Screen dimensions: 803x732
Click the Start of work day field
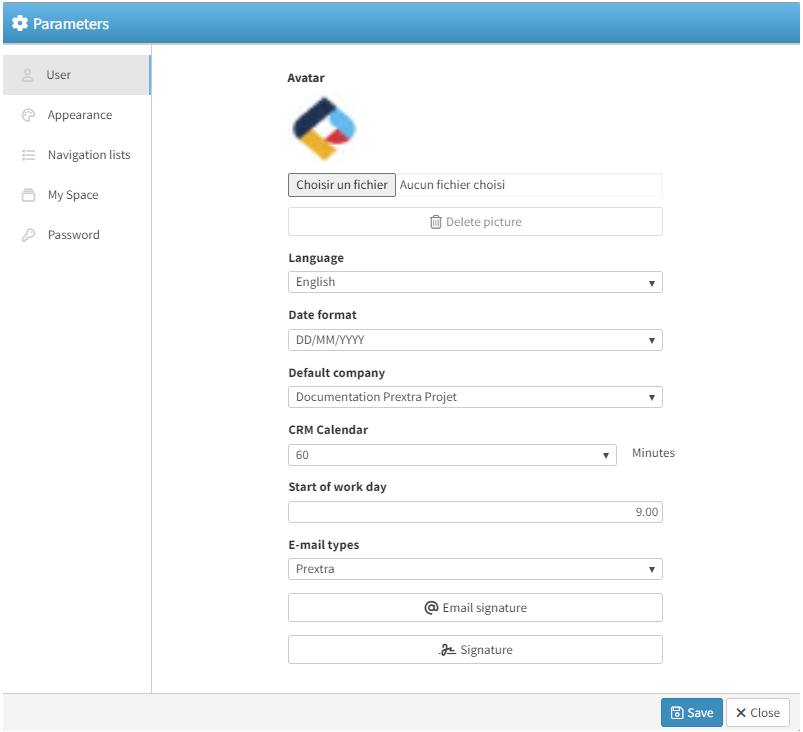click(475, 512)
